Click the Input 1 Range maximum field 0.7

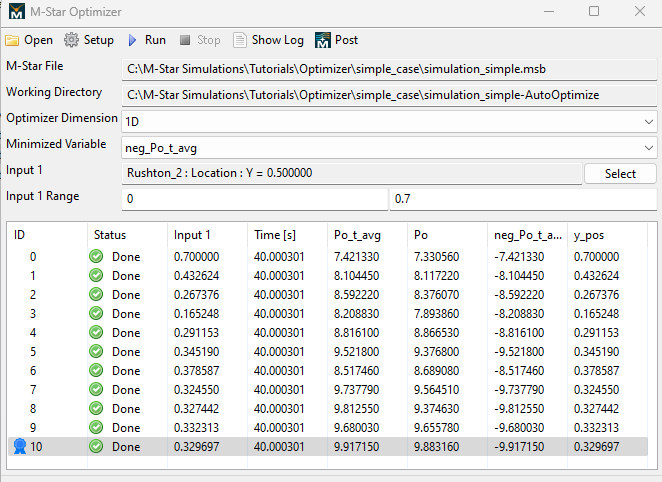(523, 199)
